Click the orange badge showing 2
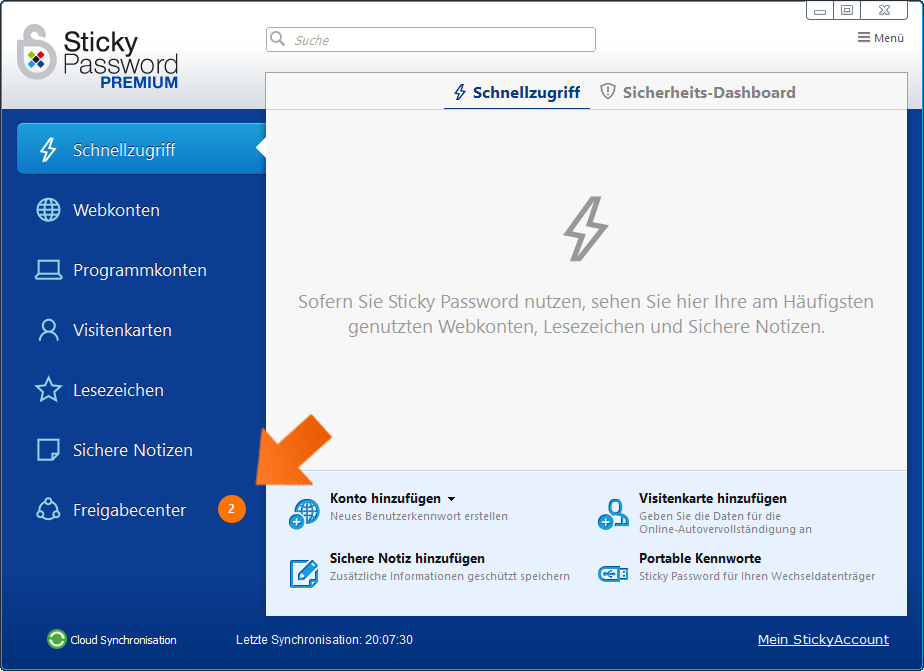Viewport: 924px width, 671px height. (x=232, y=509)
